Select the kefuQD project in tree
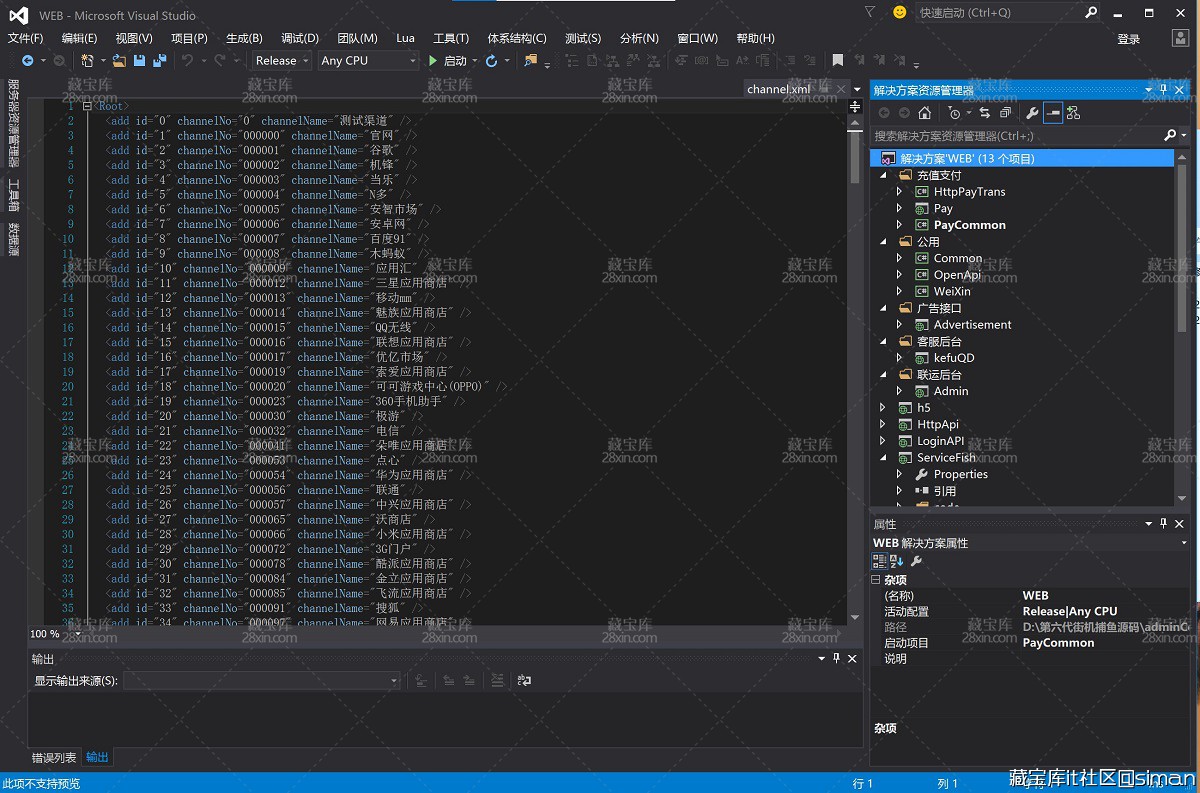The height and width of the screenshot is (793, 1200). (x=954, y=358)
